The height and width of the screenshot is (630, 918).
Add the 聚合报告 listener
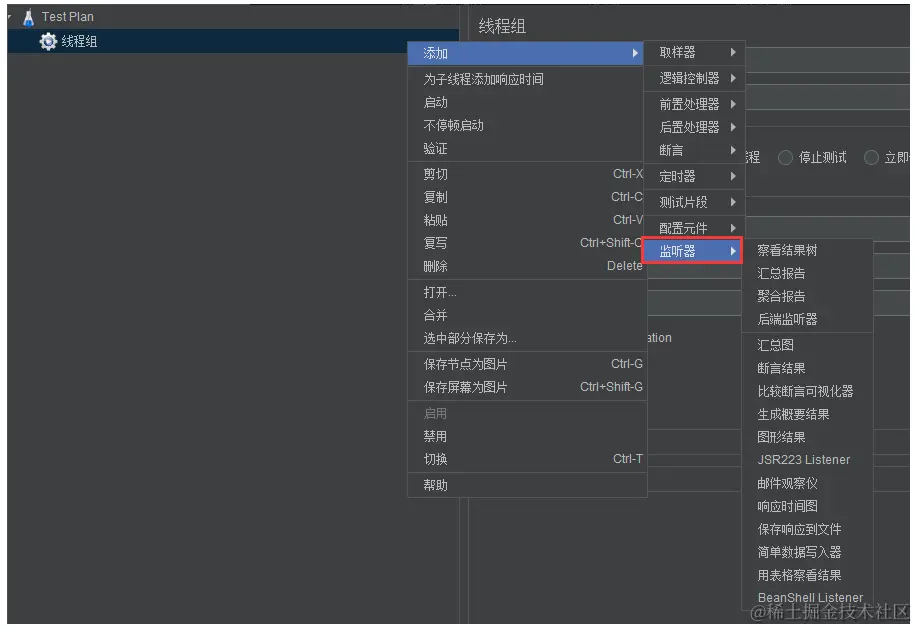pyautogui.click(x=808, y=296)
